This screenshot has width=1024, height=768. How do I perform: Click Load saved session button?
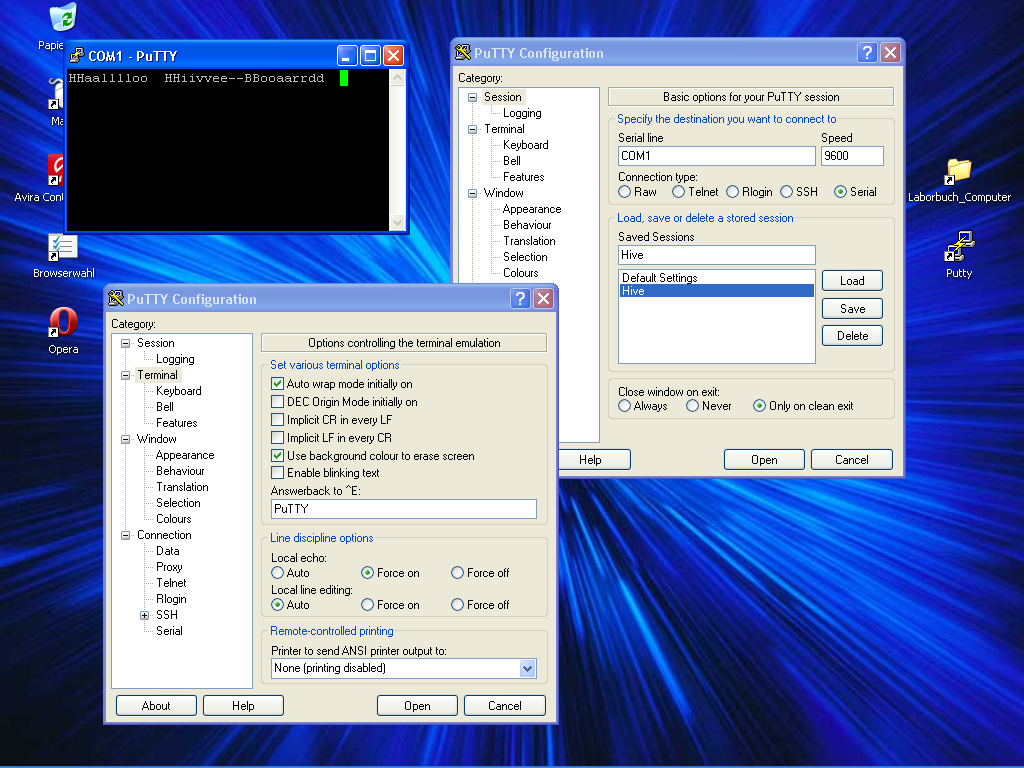point(852,281)
